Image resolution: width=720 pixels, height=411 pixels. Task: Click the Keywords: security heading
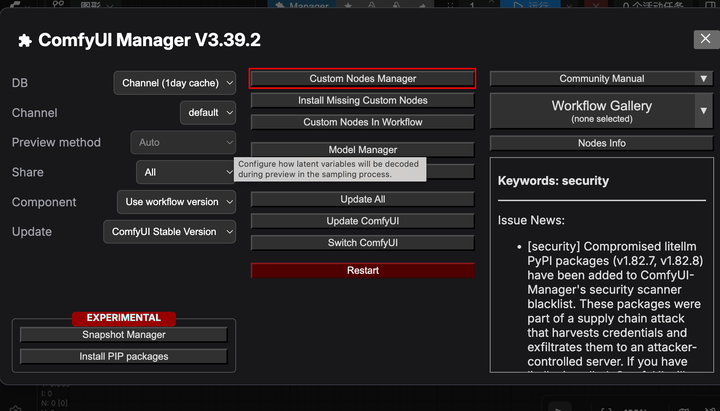[x=553, y=181]
